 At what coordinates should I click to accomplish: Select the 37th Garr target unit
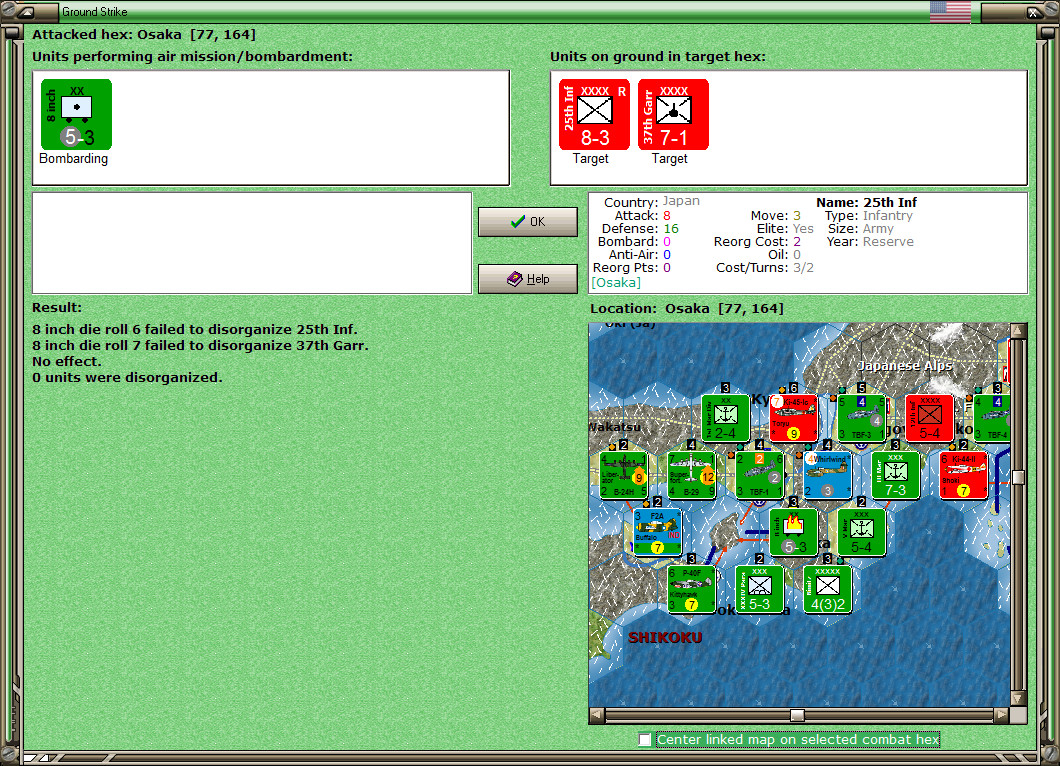point(673,114)
